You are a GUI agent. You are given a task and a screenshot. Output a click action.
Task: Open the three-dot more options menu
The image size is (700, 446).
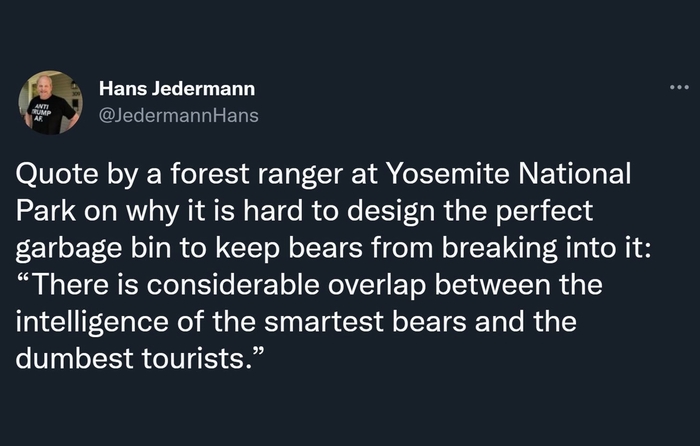[680, 87]
